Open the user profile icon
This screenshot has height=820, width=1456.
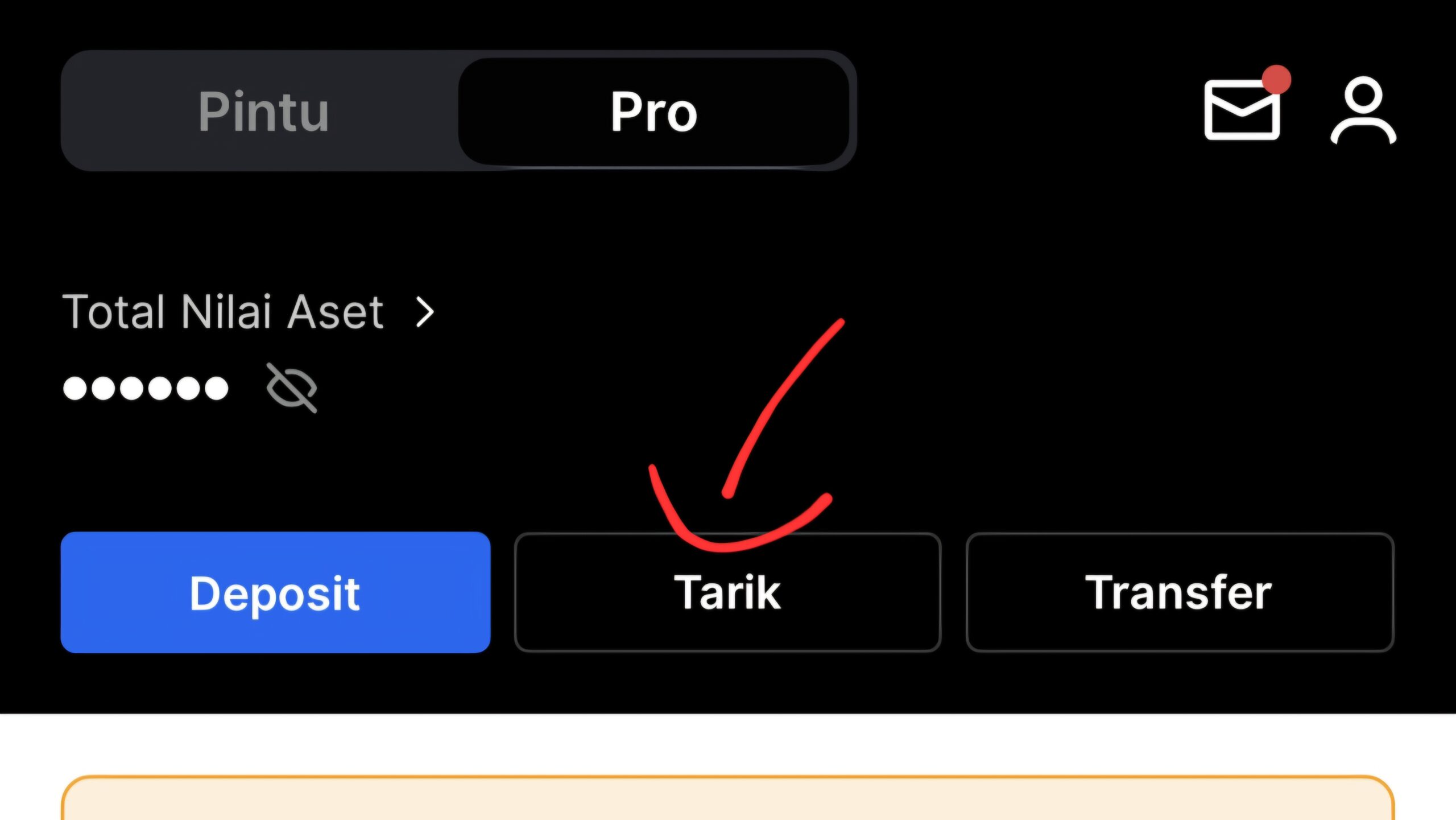(1363, 111)
